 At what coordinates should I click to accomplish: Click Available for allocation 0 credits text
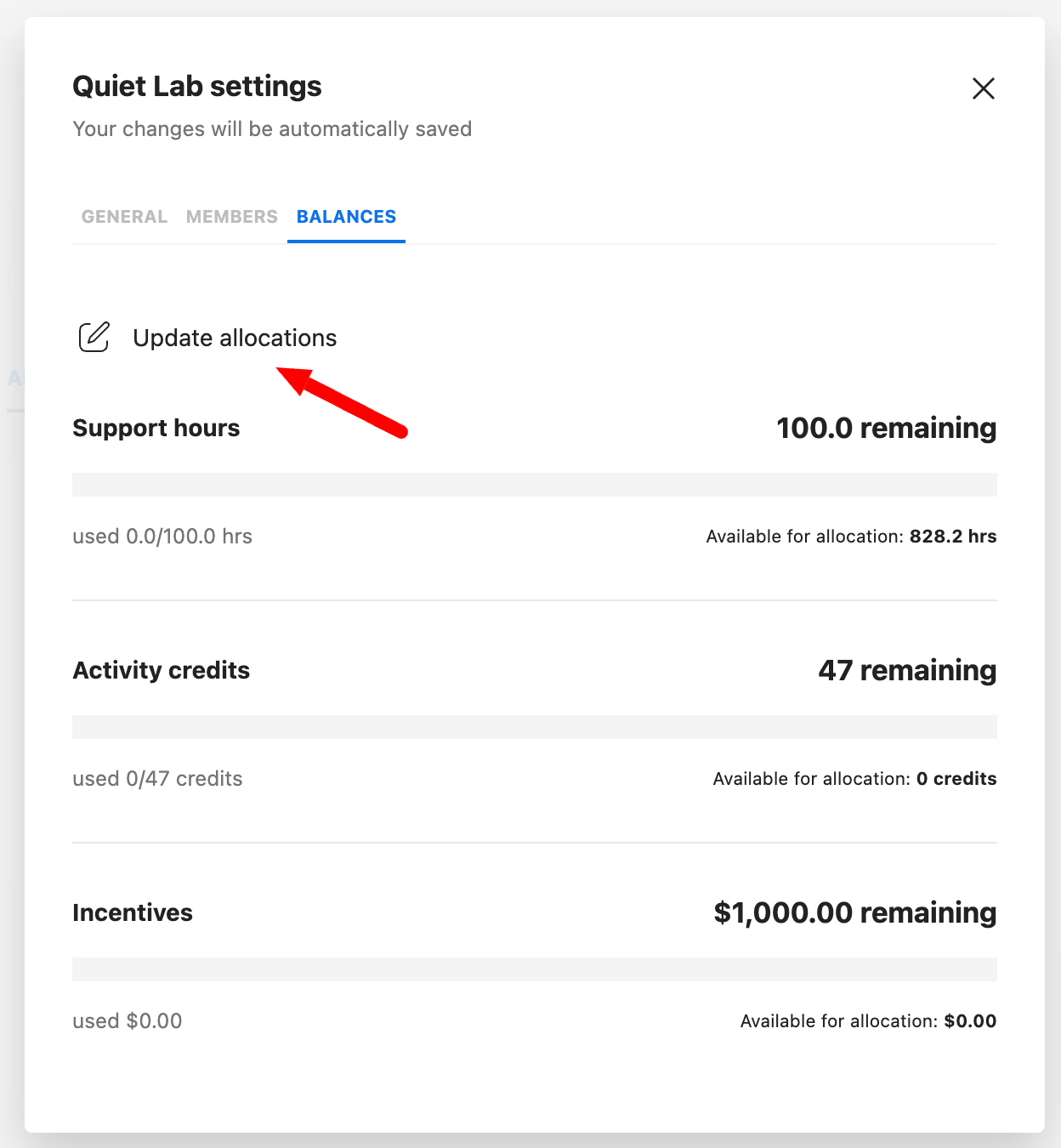pyautogui.click(x=854, y=779)
